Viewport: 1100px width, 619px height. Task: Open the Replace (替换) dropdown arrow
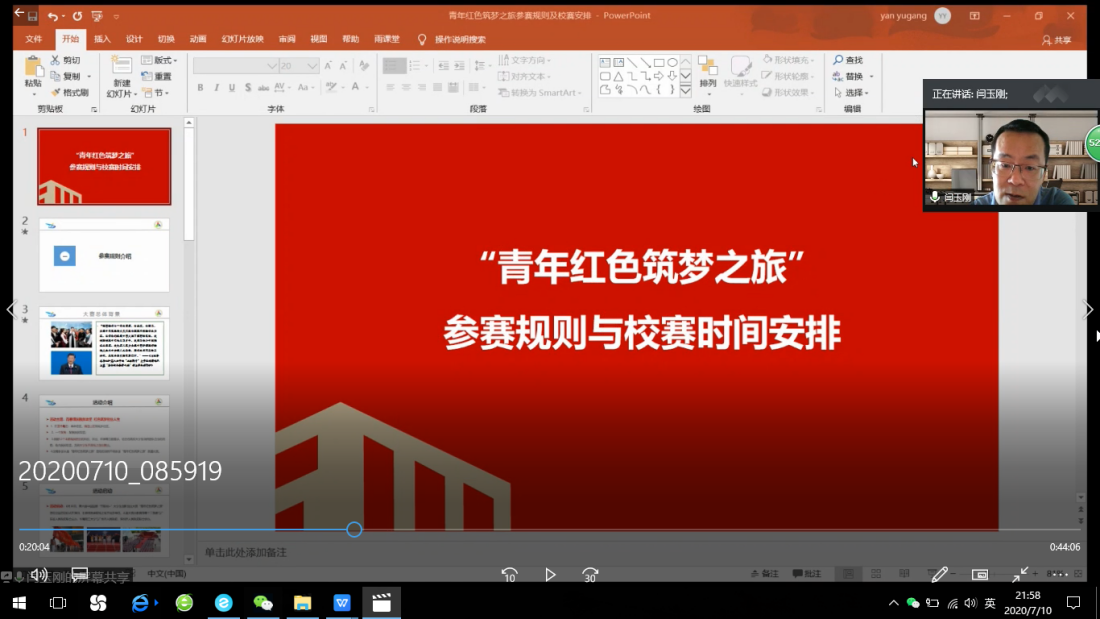tap(871, 76)
